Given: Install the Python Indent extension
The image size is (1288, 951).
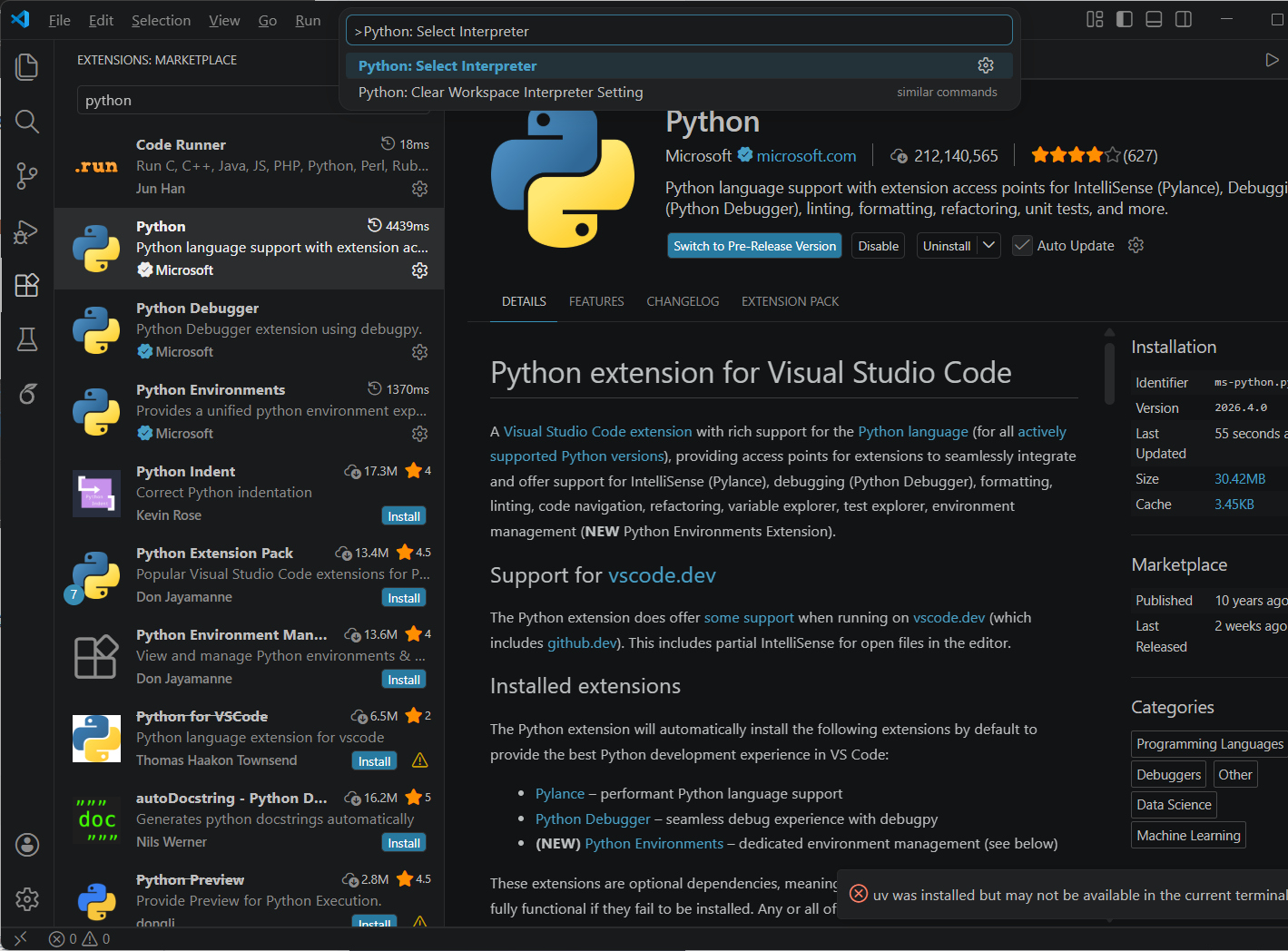Looking at the screenshot, I should coord(404,516).
